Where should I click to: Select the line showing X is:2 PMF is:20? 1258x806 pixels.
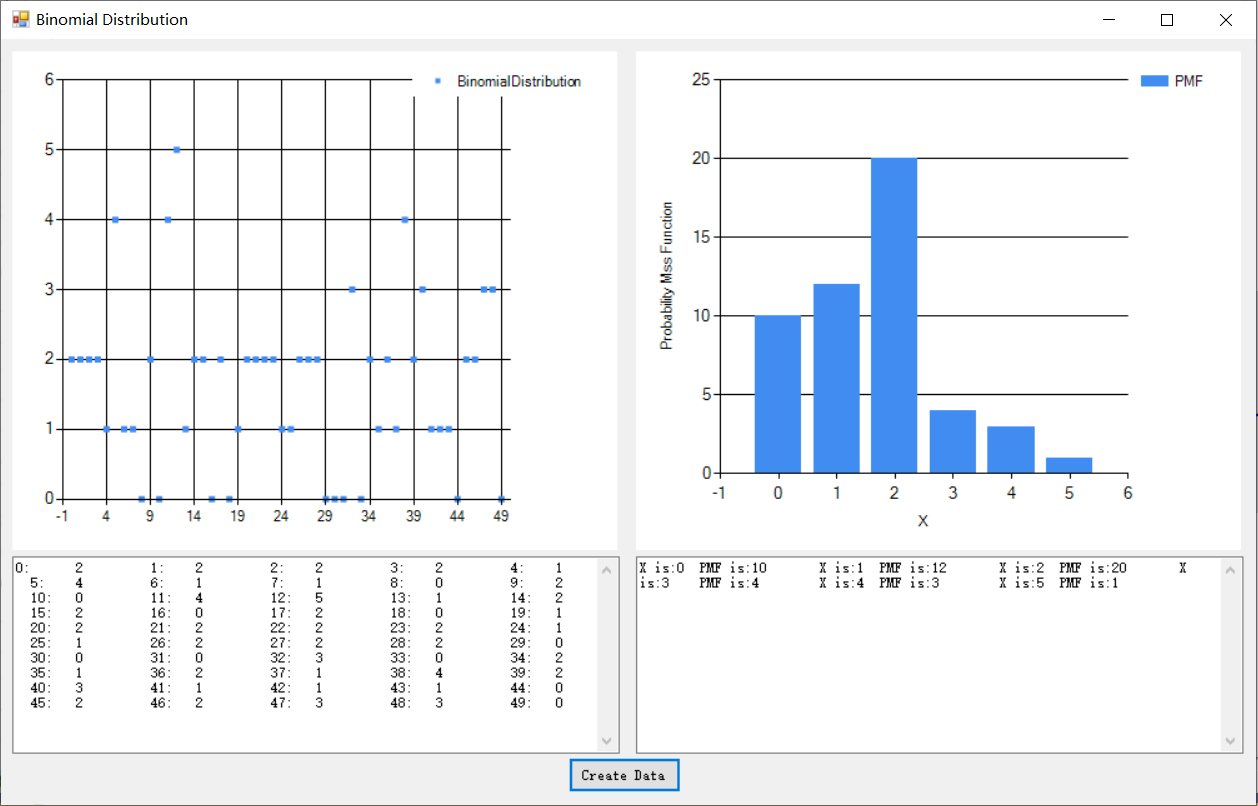coord(1062,567)
